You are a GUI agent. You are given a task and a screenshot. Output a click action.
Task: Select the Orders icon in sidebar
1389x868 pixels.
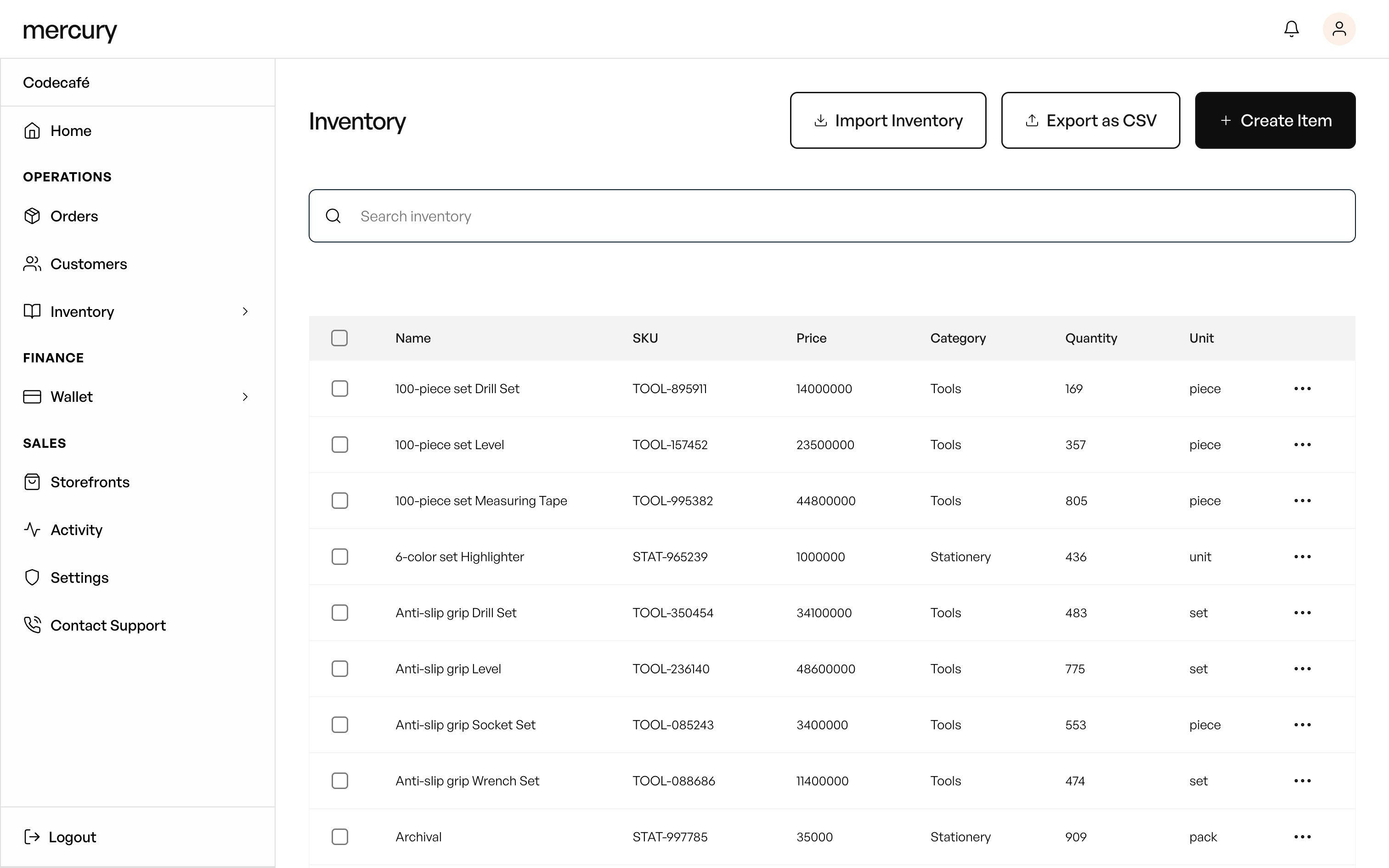click(x=32, y=216)
